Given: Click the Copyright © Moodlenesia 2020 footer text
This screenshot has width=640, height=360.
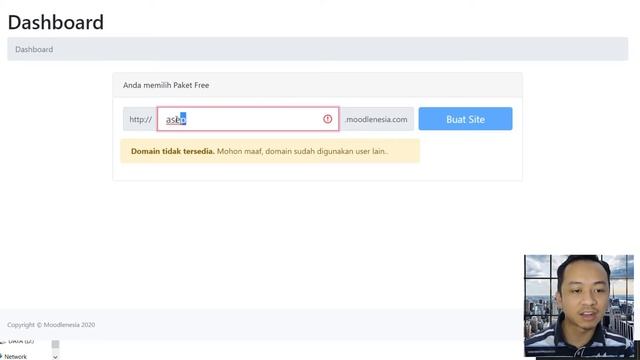Looking at the screenshot, I should (x=51, y=325).
